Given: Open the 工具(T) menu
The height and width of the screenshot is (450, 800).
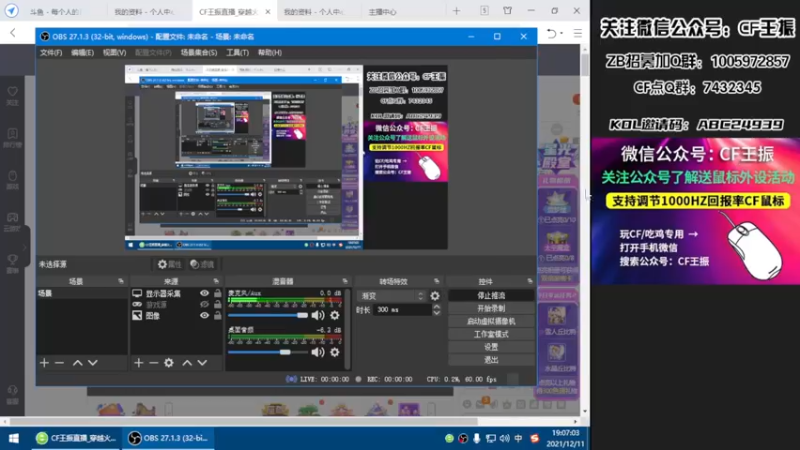Looking at the screenshot, I should (x=237, y=53).
